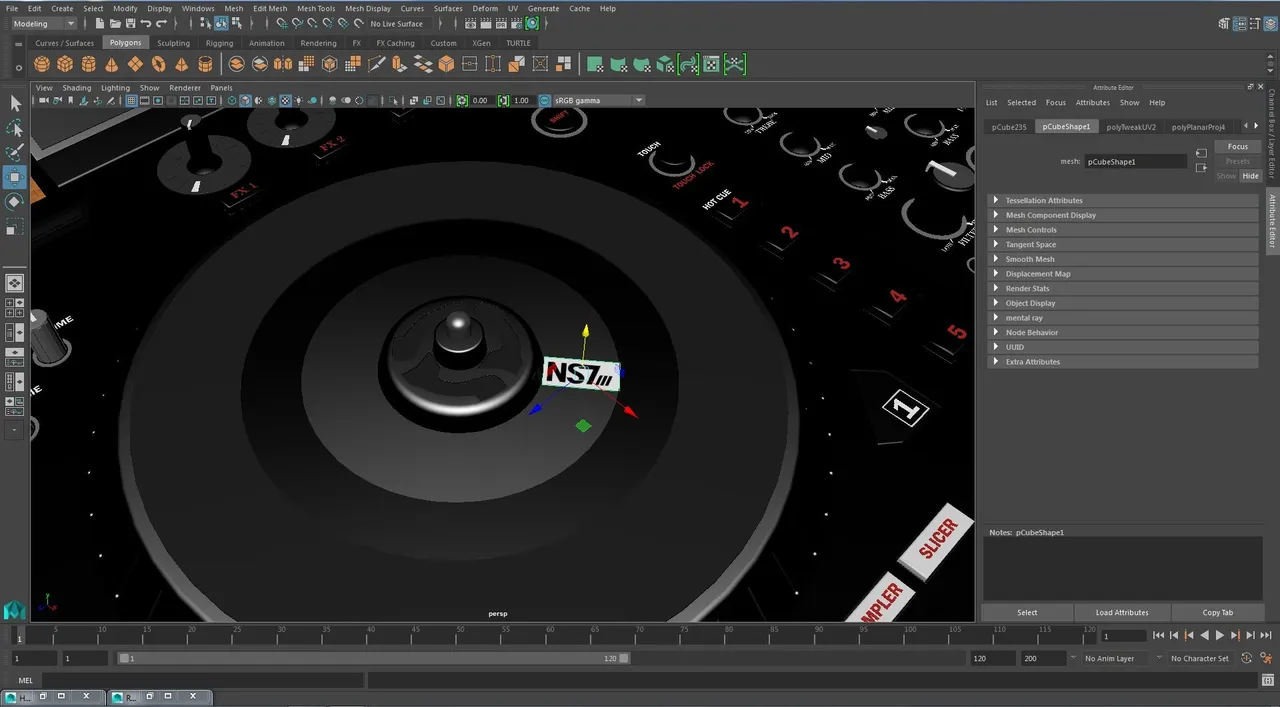The height and width of the screenshot is (707, 1280).
Task: Click the Select tool arrow in toolbox
Action: coord(15,103)
